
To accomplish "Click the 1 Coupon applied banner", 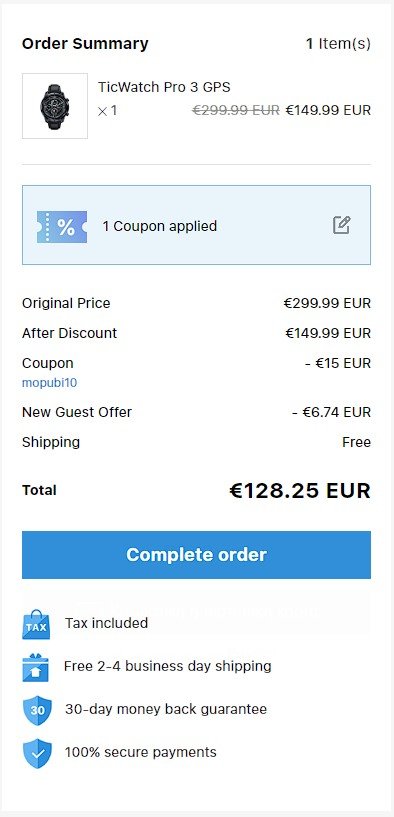I will click(x=196, y=225).
